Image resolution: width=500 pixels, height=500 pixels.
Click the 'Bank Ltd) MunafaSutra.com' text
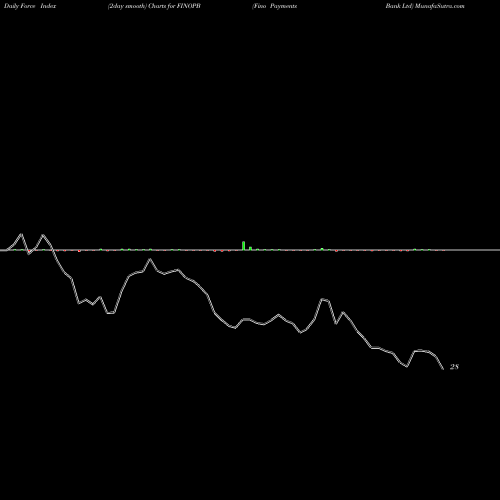(x=425, y=6)
